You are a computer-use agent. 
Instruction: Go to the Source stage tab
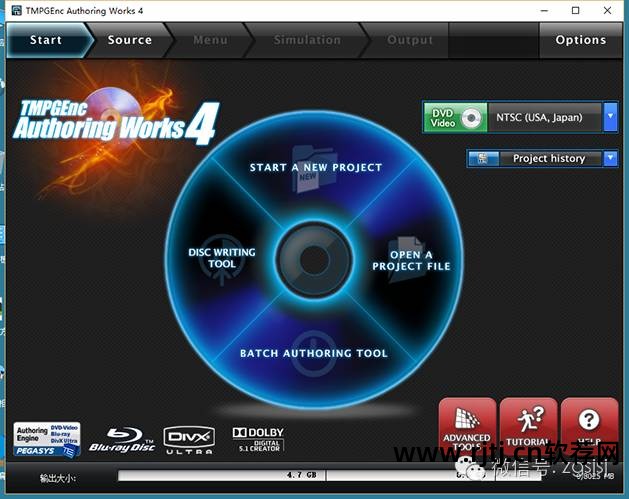130,40
